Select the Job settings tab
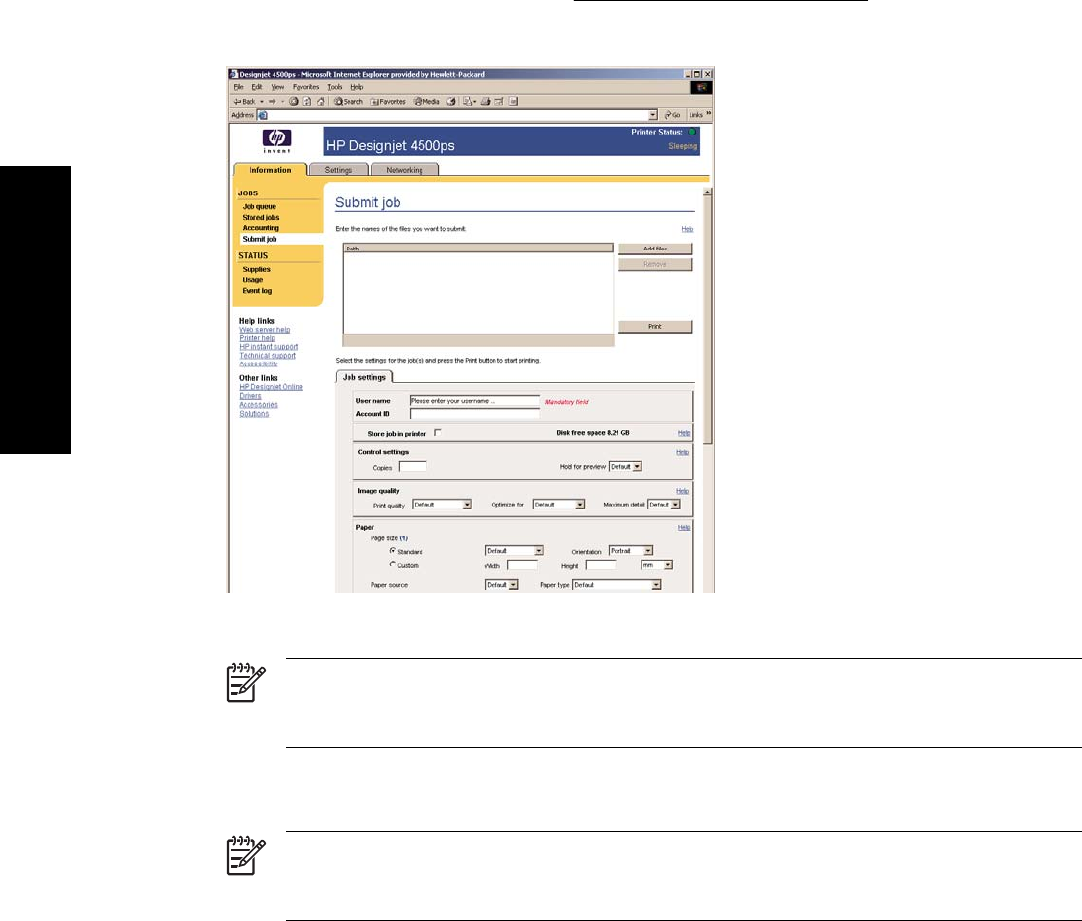Image resolution: width=1082 pixels, height=921 pixels. click(x=364, y=377)
